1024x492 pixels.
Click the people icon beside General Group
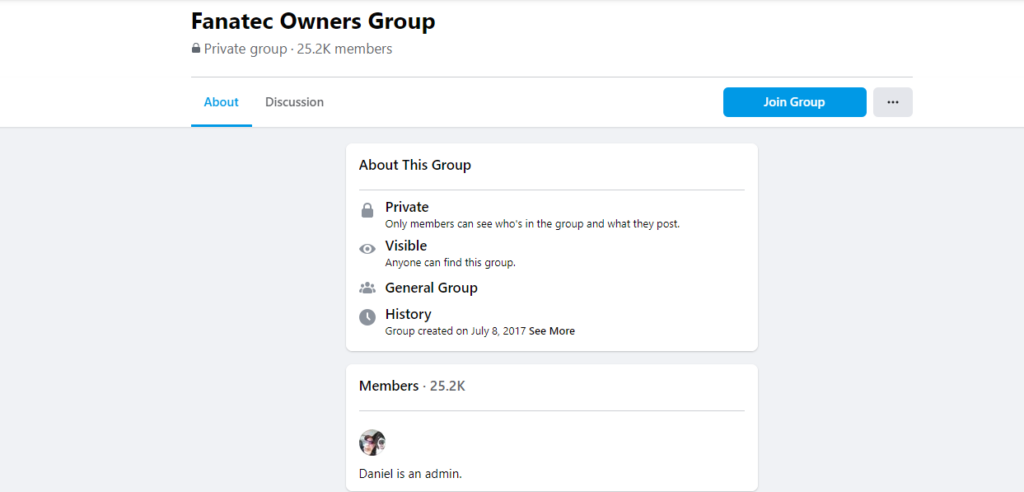(x=367, y=288)
